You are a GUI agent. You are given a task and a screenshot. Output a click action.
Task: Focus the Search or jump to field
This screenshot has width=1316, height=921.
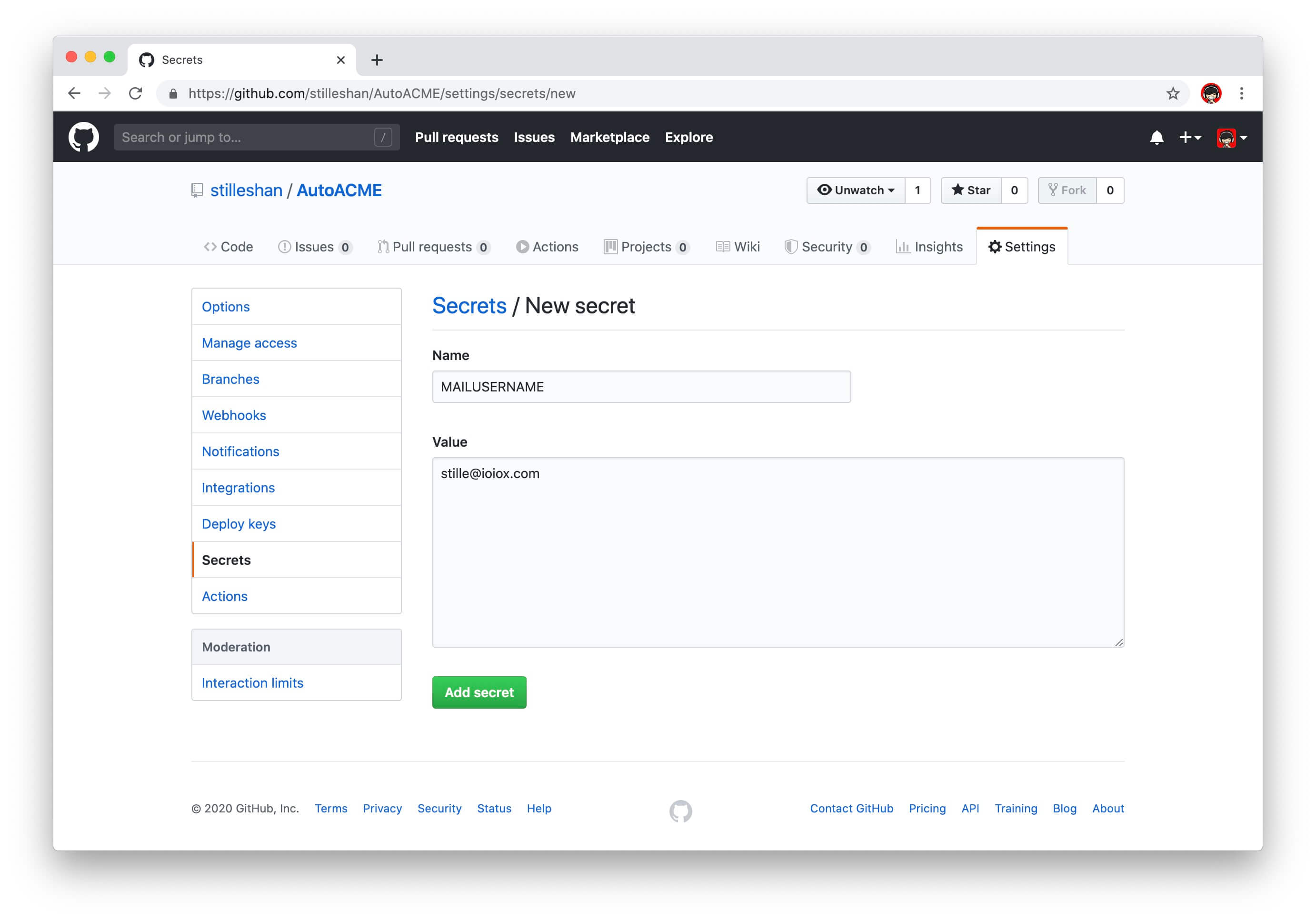(257, 138)
